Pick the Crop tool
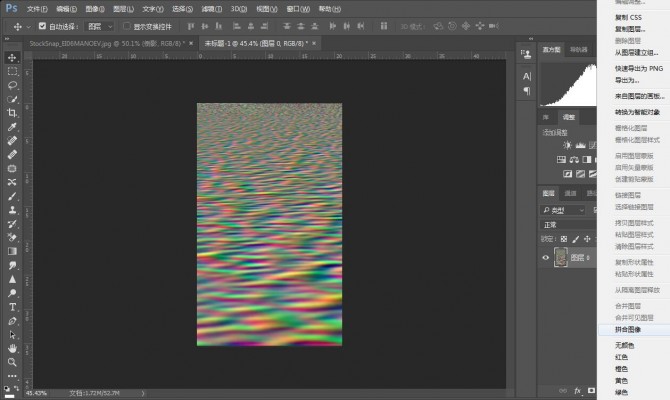 pyautogui.click(x=12, y=113)
